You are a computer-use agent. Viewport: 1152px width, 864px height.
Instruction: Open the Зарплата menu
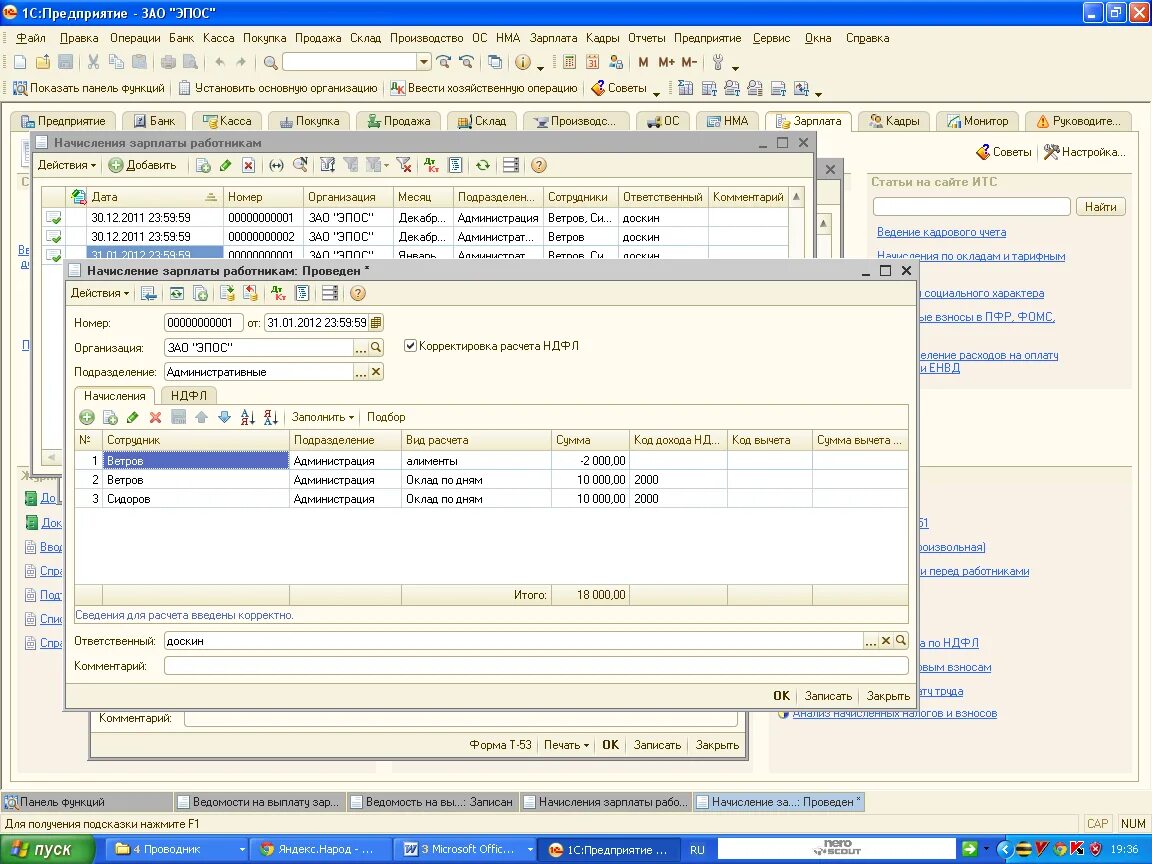click(553, 38)
